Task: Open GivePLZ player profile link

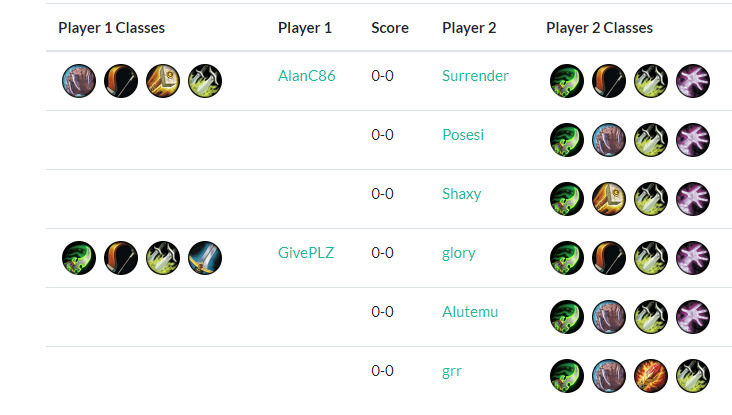Action: coord(305,253)
